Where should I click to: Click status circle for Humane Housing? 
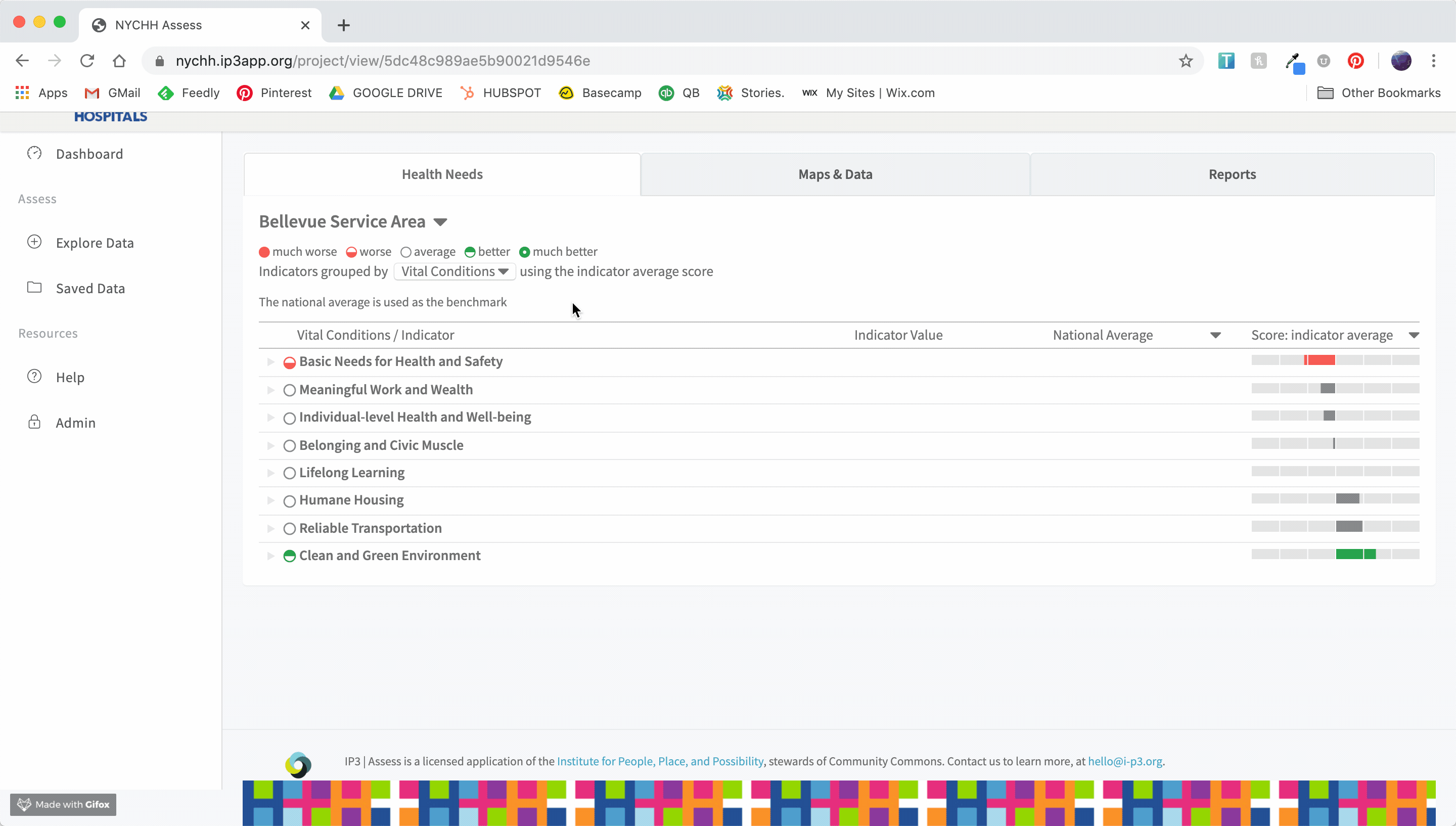tap(289, 501)
